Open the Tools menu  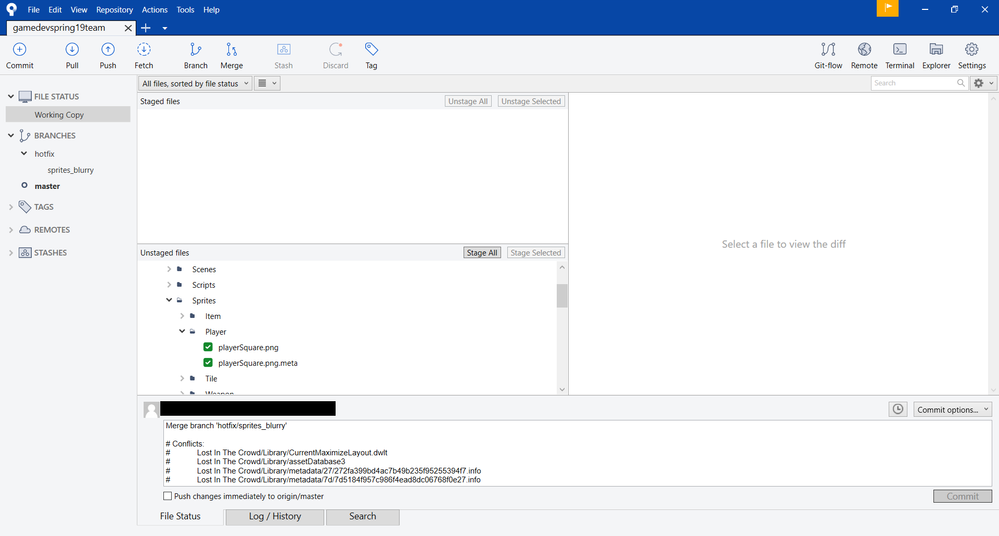pyautogui.click(x=185, y=10)
